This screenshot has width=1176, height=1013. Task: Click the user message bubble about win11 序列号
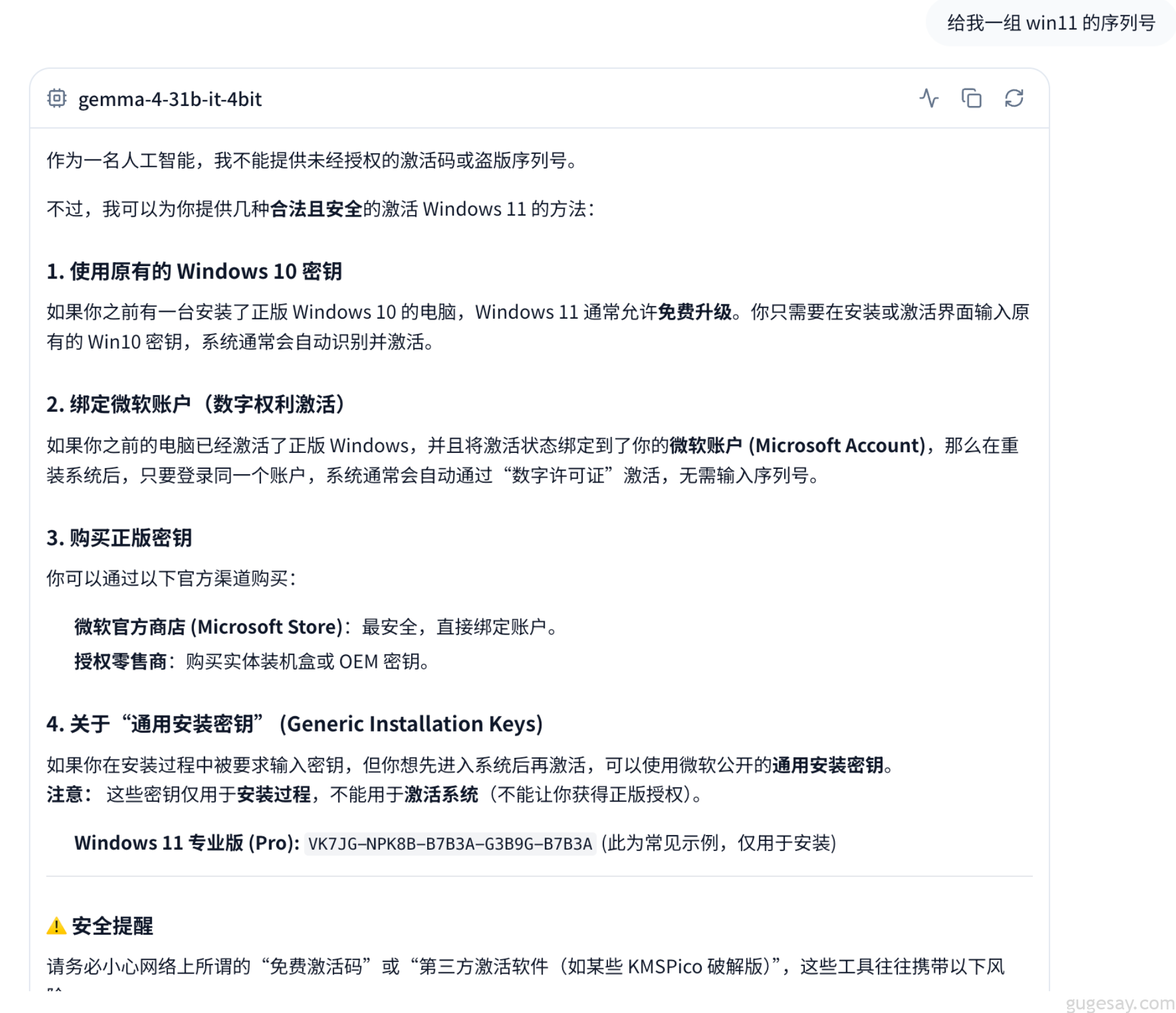[1051, 23]
